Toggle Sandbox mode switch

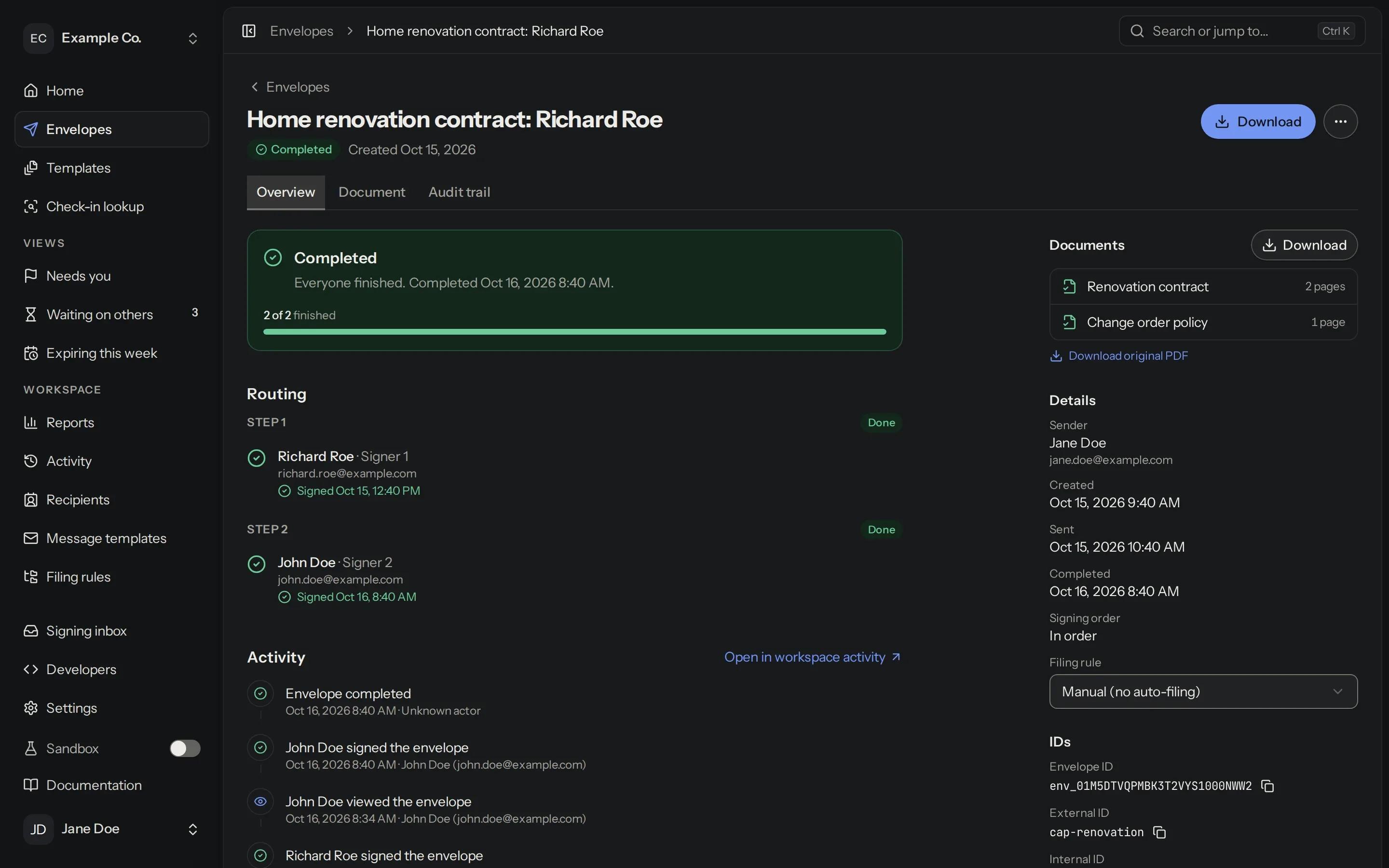[x=185, y=748]
